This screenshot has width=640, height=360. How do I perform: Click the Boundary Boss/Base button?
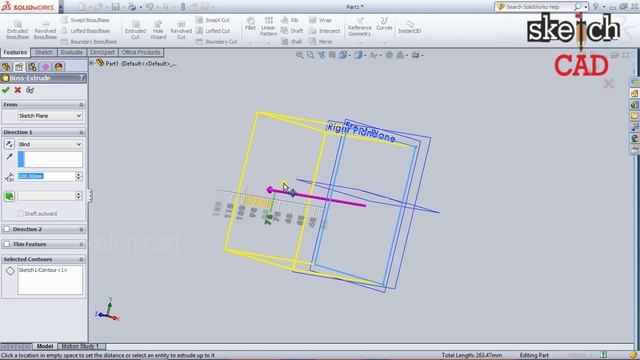(89, 42)
